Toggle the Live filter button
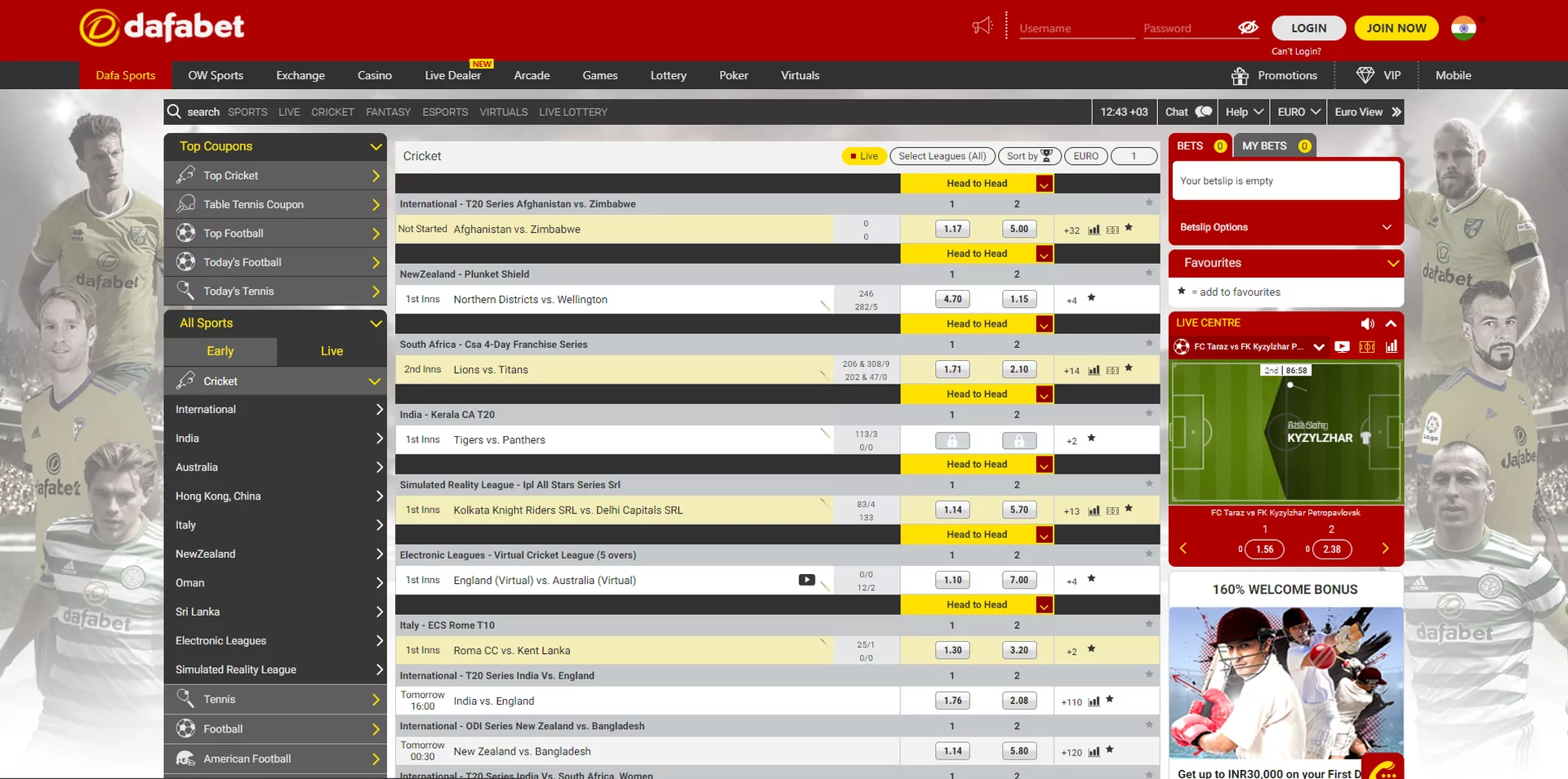Image resolution: width=1568 pixels, height=779 pixels. click(x=863, y=156)
